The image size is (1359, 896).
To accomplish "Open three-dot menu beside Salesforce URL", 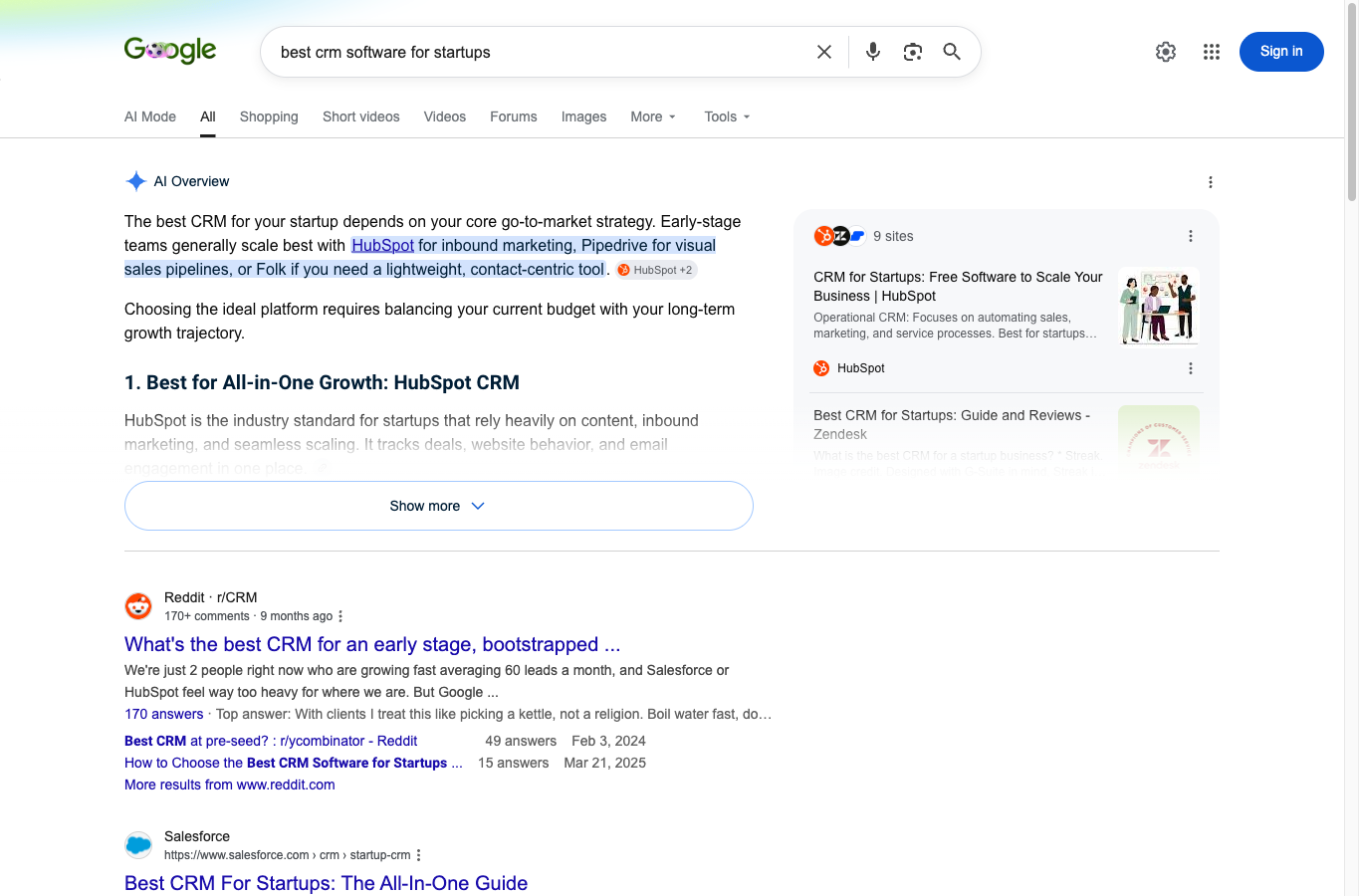I will (419, 855).
